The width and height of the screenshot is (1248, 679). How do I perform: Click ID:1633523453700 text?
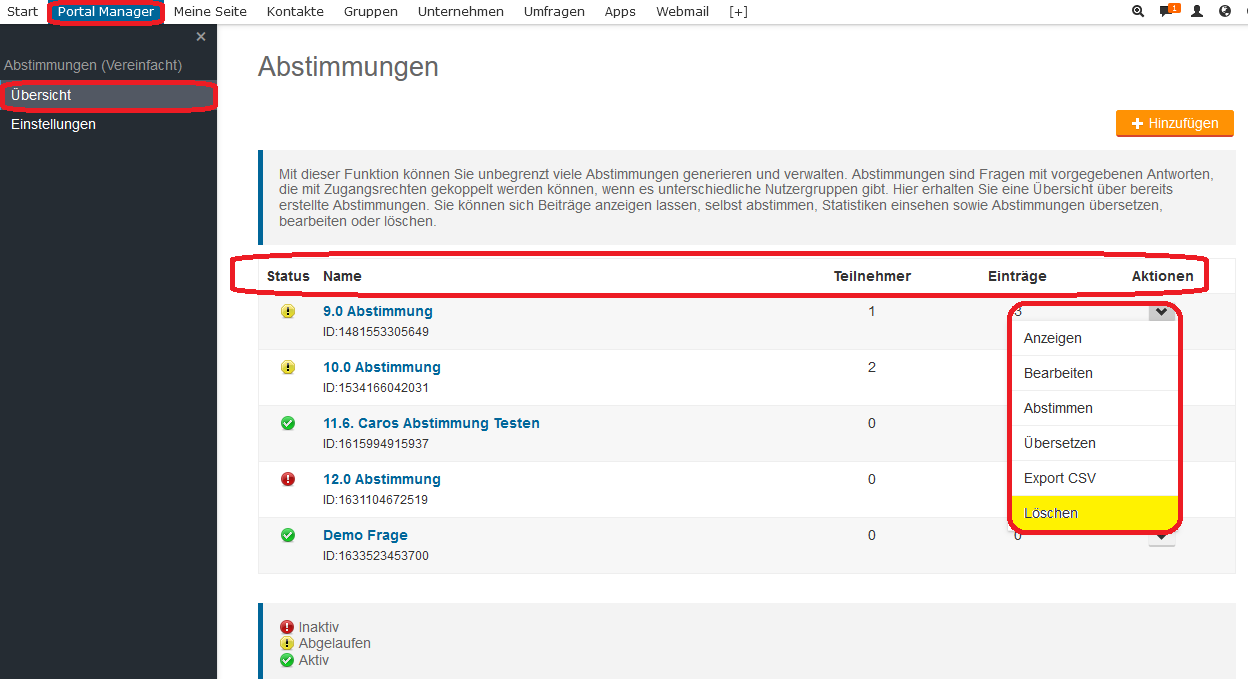coord(376,556)
